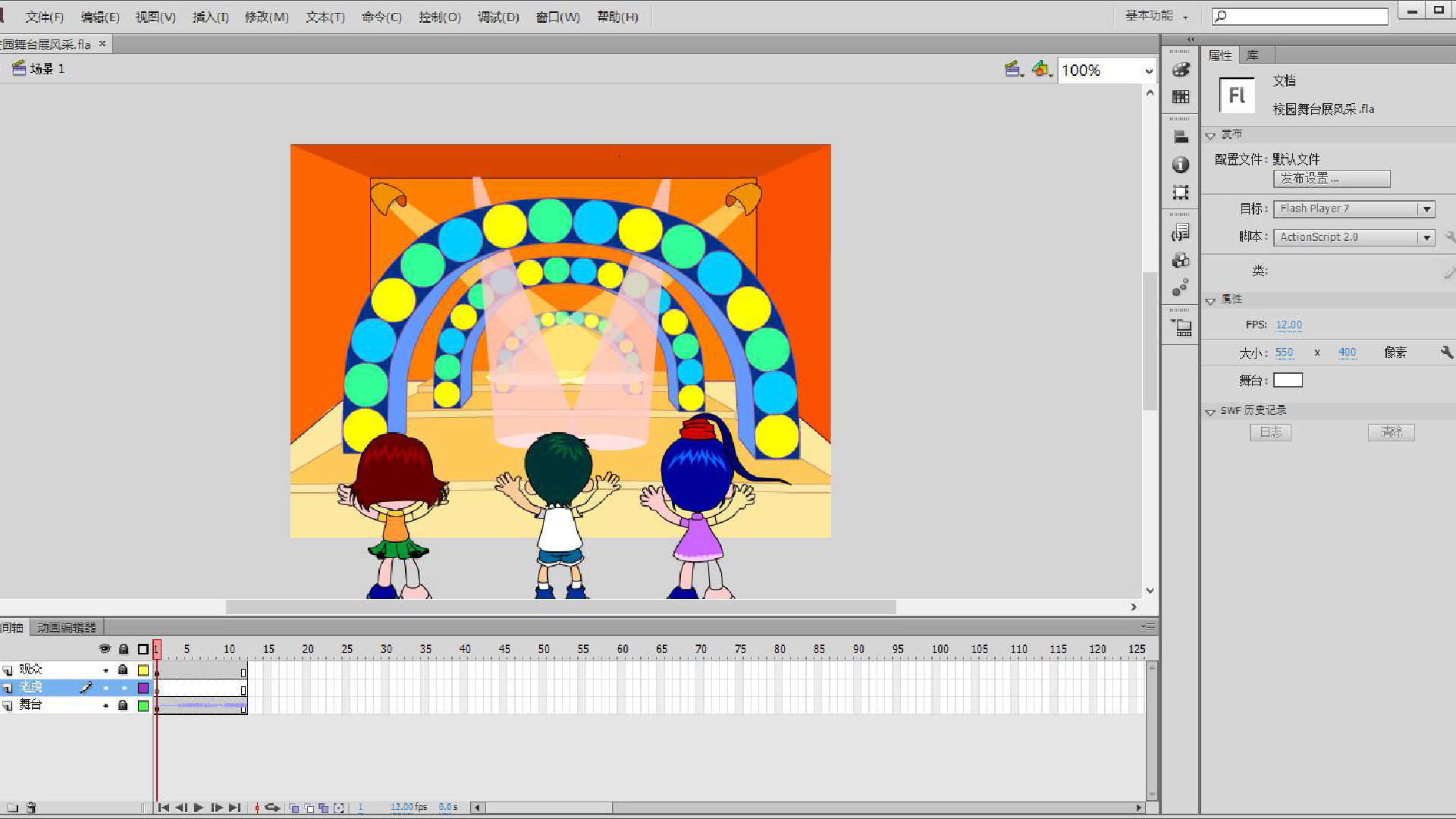Click the FPS 12.00 value

click(x=1288, y=325)
